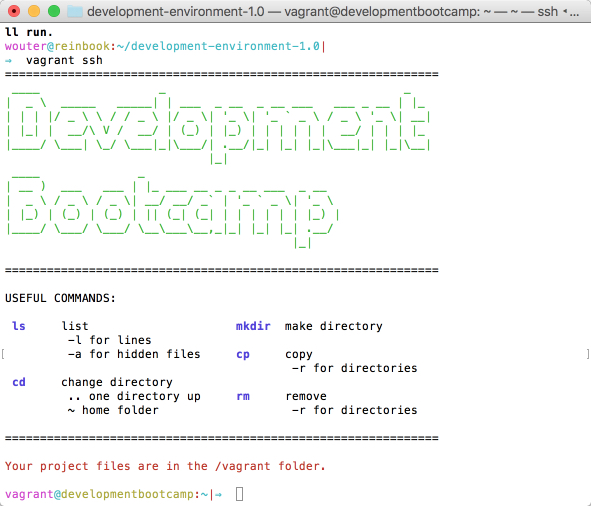Click the ~/development-environment-1.0 path text
Viewport: 591px width, 506px height.
click(218, 46)
